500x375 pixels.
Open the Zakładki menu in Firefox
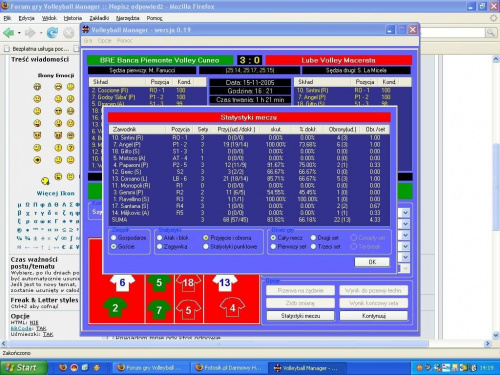(x=99, y=18)
